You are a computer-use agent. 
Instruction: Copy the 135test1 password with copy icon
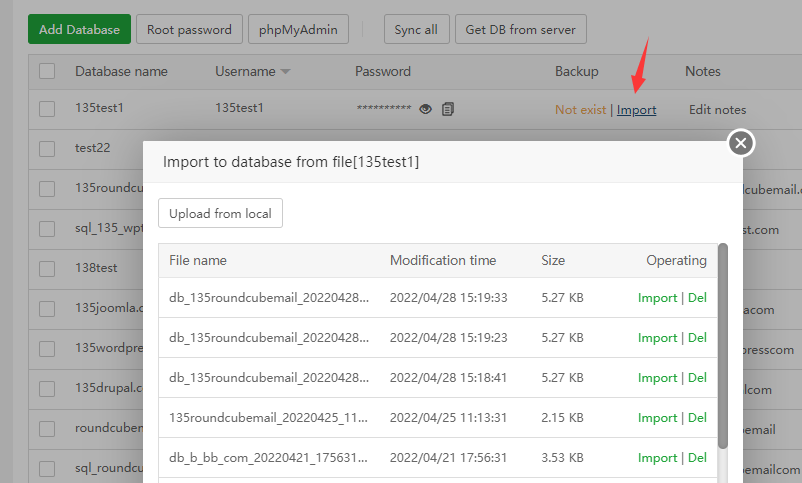(448, 110)
